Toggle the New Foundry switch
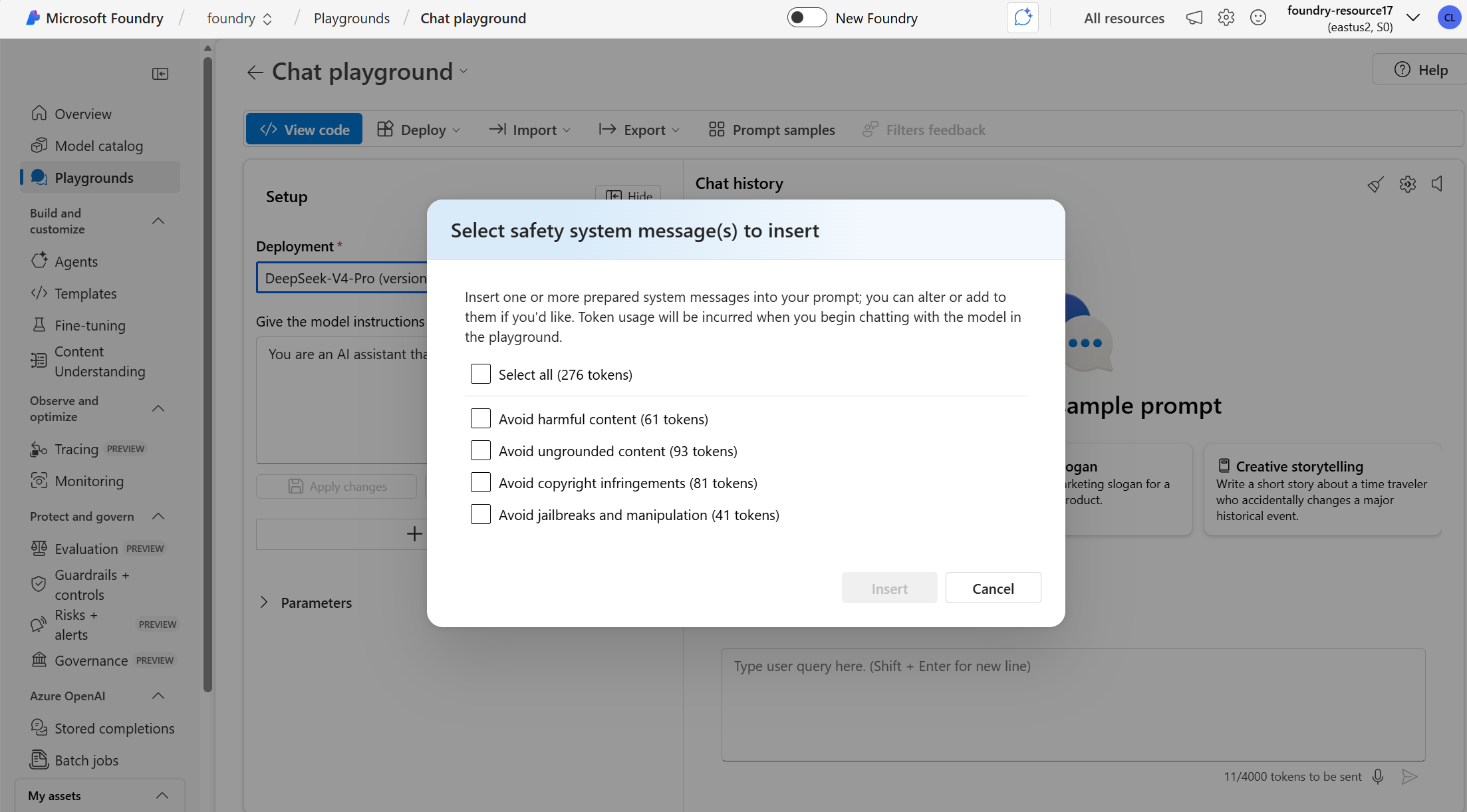1467x812 pixels. point(807,18)
